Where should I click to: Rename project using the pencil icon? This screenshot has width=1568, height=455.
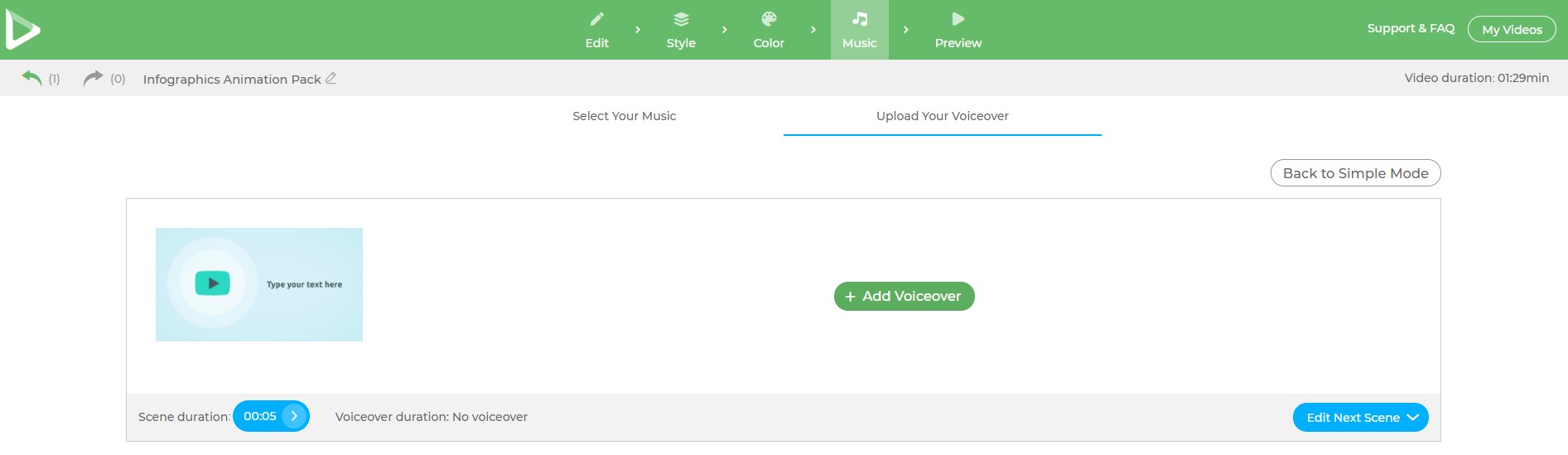click(330, 78)
